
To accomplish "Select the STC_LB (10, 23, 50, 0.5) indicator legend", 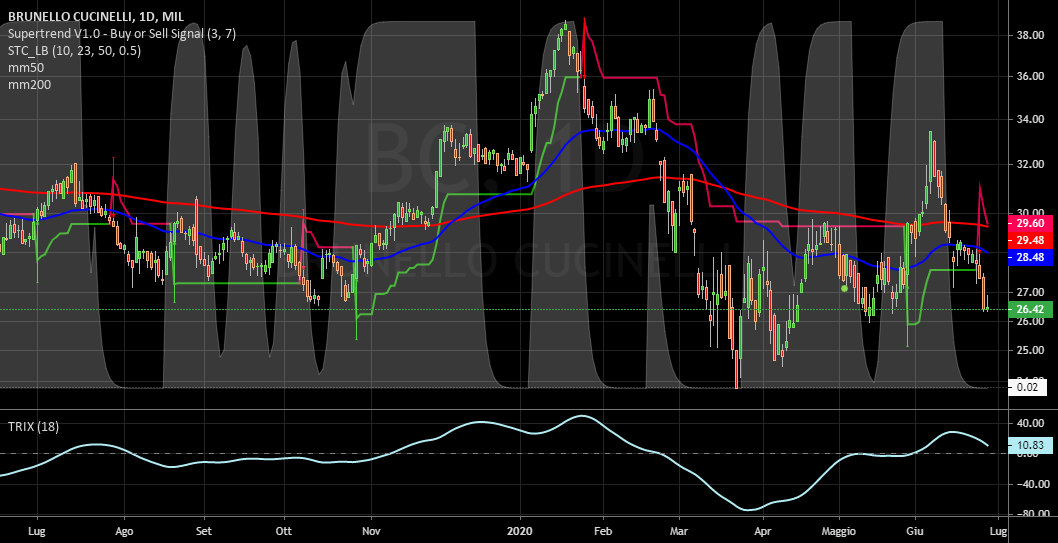I will coord(74,51).
